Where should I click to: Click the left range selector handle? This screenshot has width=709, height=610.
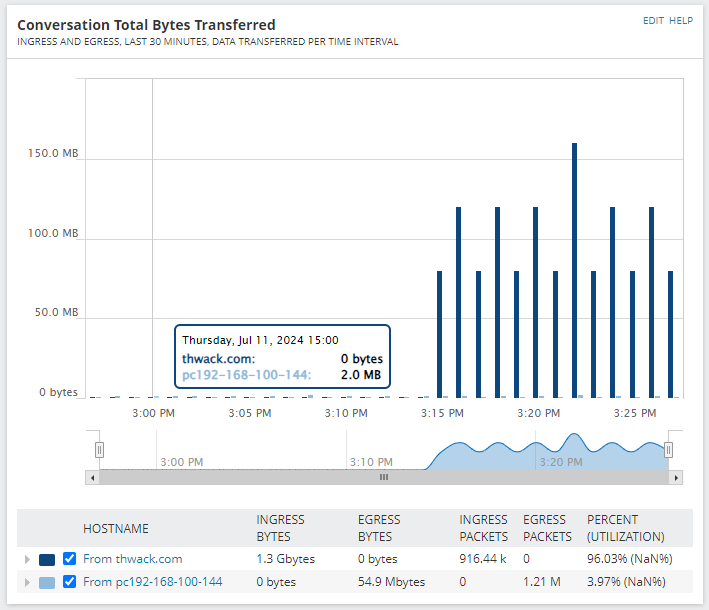point(99,450)
